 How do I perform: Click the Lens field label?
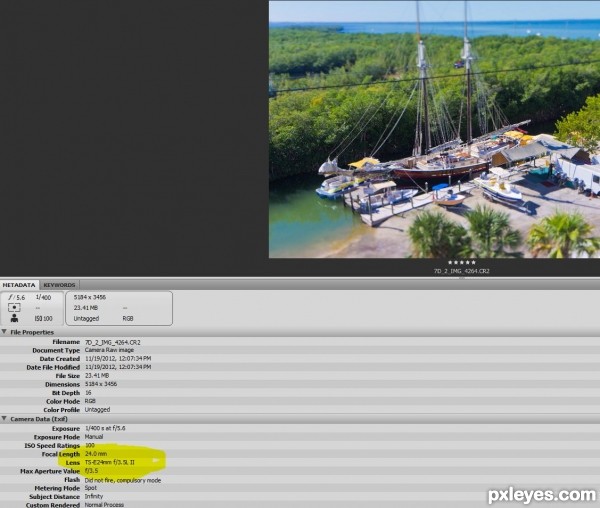pos(73,462)
